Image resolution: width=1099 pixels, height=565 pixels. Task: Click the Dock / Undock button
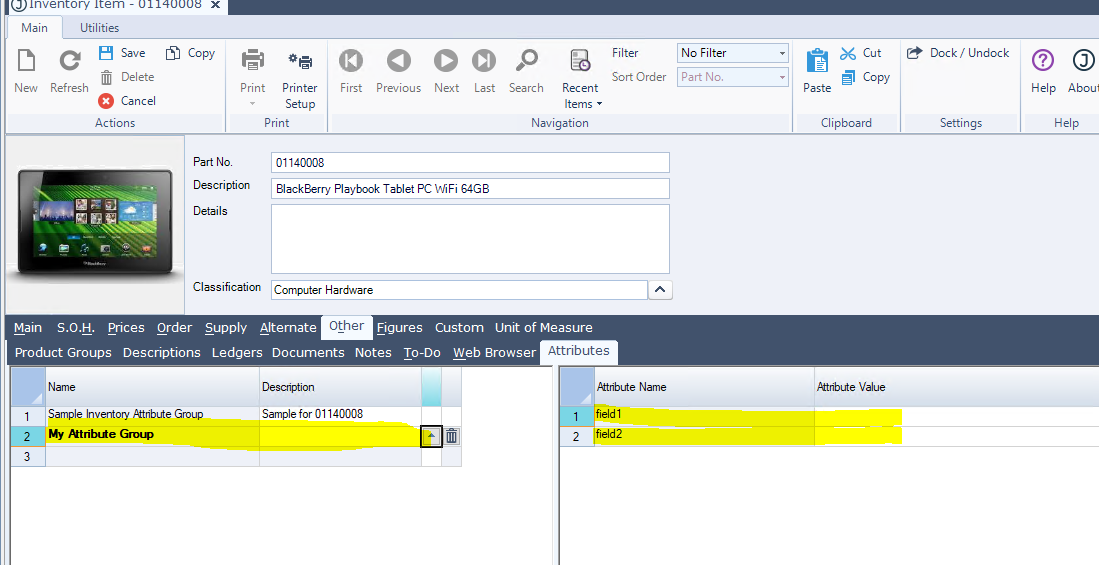point(958,53)
